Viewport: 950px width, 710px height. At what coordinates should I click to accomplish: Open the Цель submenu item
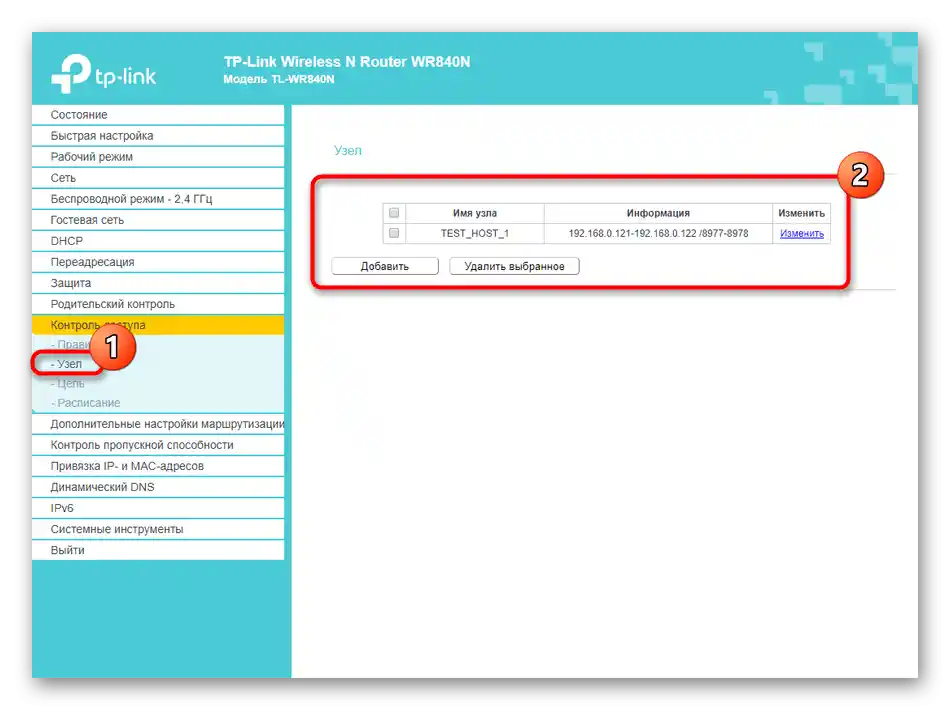68,383
